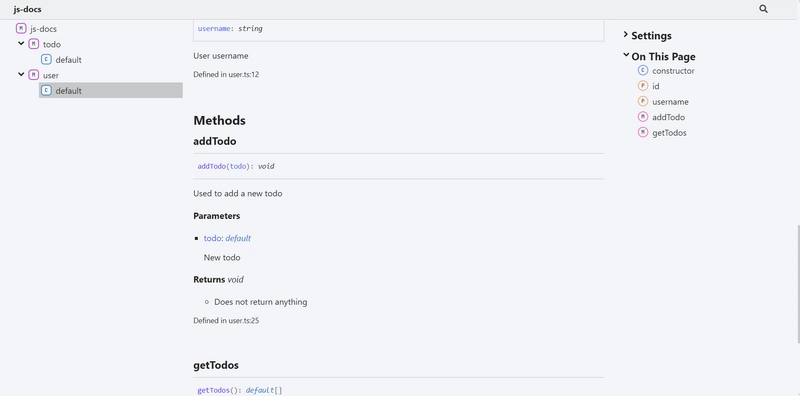Click the js-docs module icon in sidebar

coord(21,29)
